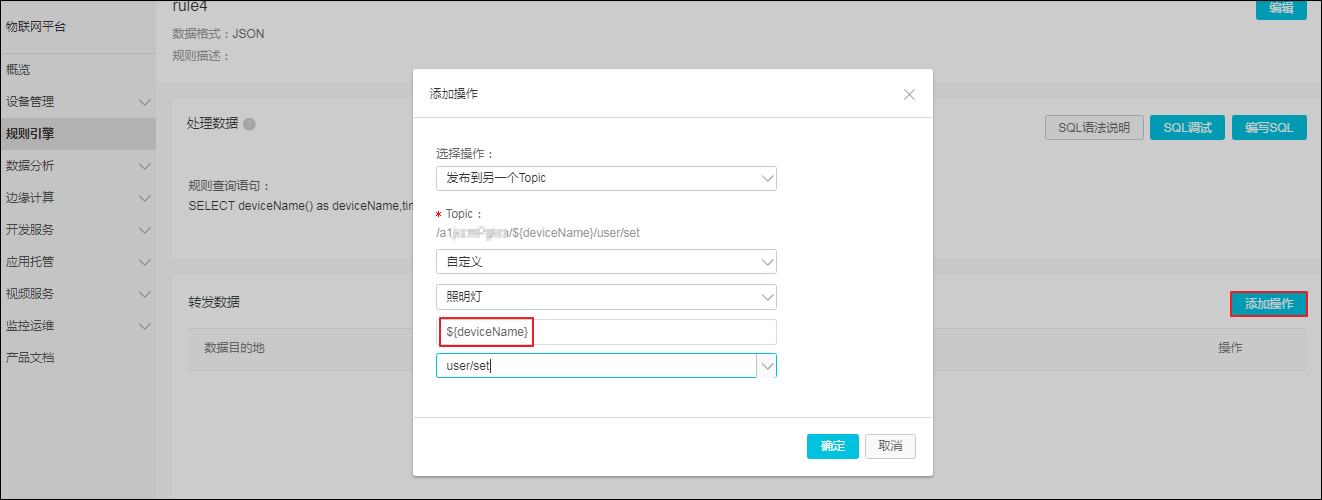Viewport: 1322px width, 500px height.
Task: Click the 物联网平台 sidebar title
Action: click(x=36, y=27)
